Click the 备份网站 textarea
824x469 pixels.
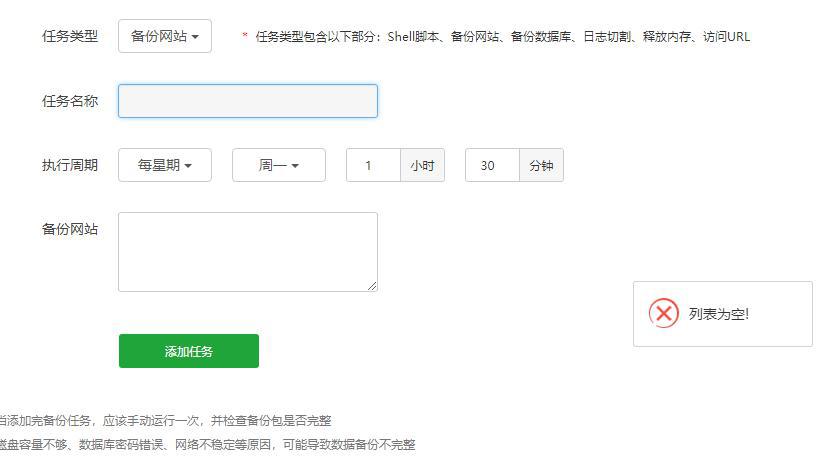coord(248,252)
